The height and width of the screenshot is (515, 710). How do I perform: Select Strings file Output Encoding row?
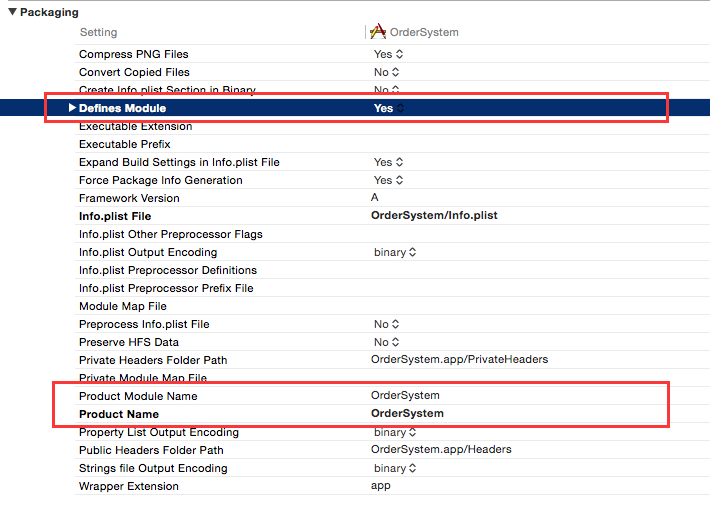[x=392, y=468]
